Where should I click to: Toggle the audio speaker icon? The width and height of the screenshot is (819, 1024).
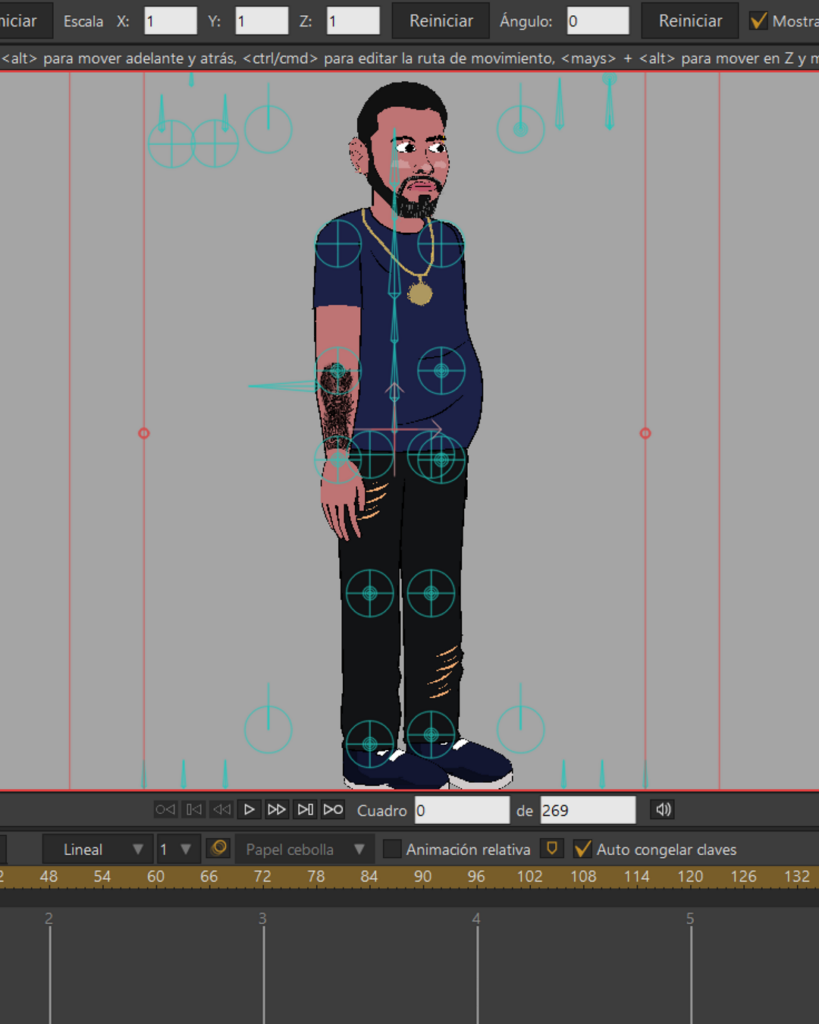(x=663, y=810)
